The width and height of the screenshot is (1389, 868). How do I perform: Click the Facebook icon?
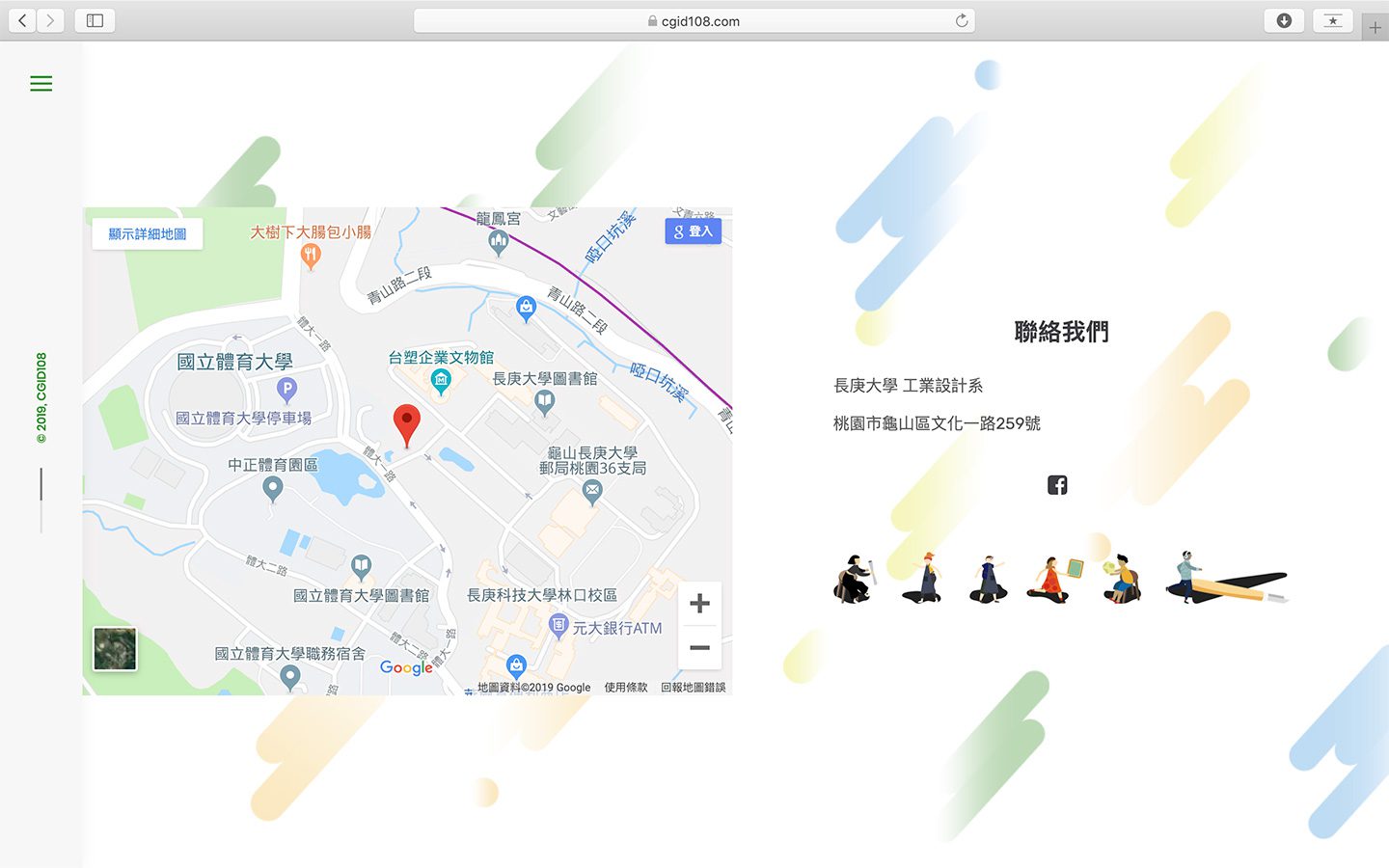(1057, 485)
